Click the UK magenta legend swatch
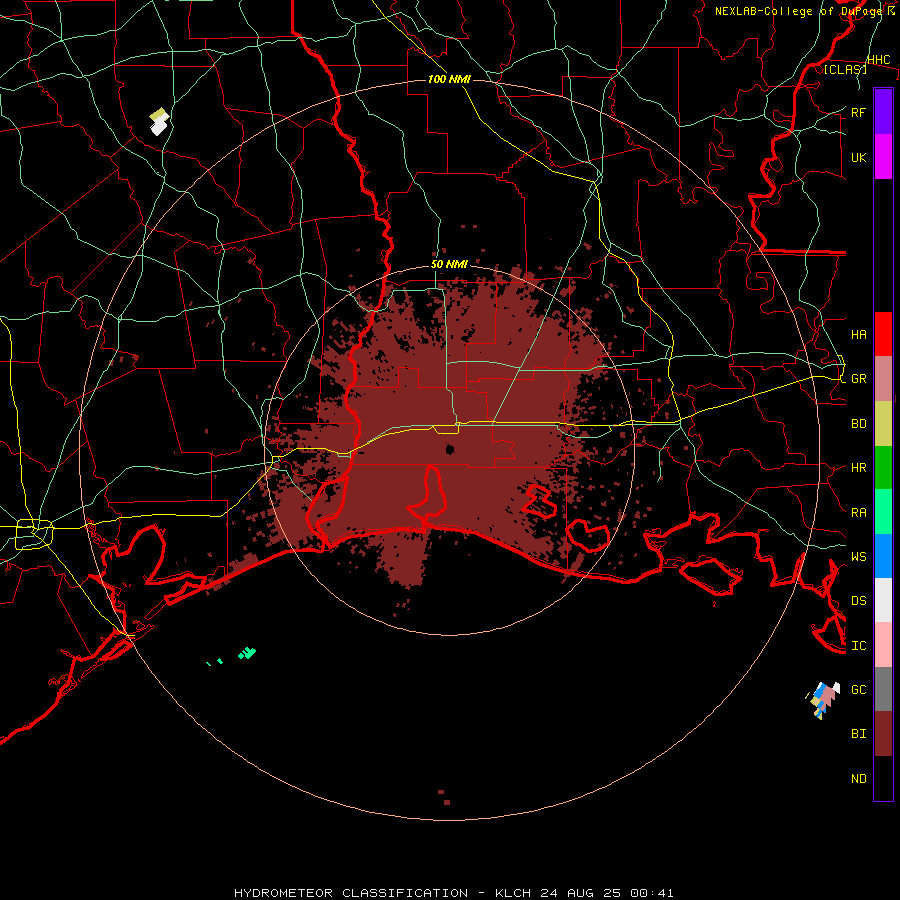The image size is (900, 900). point(883,157)
